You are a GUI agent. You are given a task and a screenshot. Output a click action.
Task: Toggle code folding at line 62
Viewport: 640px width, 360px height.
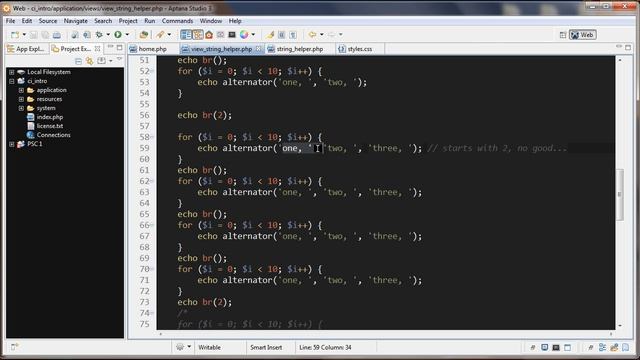pos(152,181)
